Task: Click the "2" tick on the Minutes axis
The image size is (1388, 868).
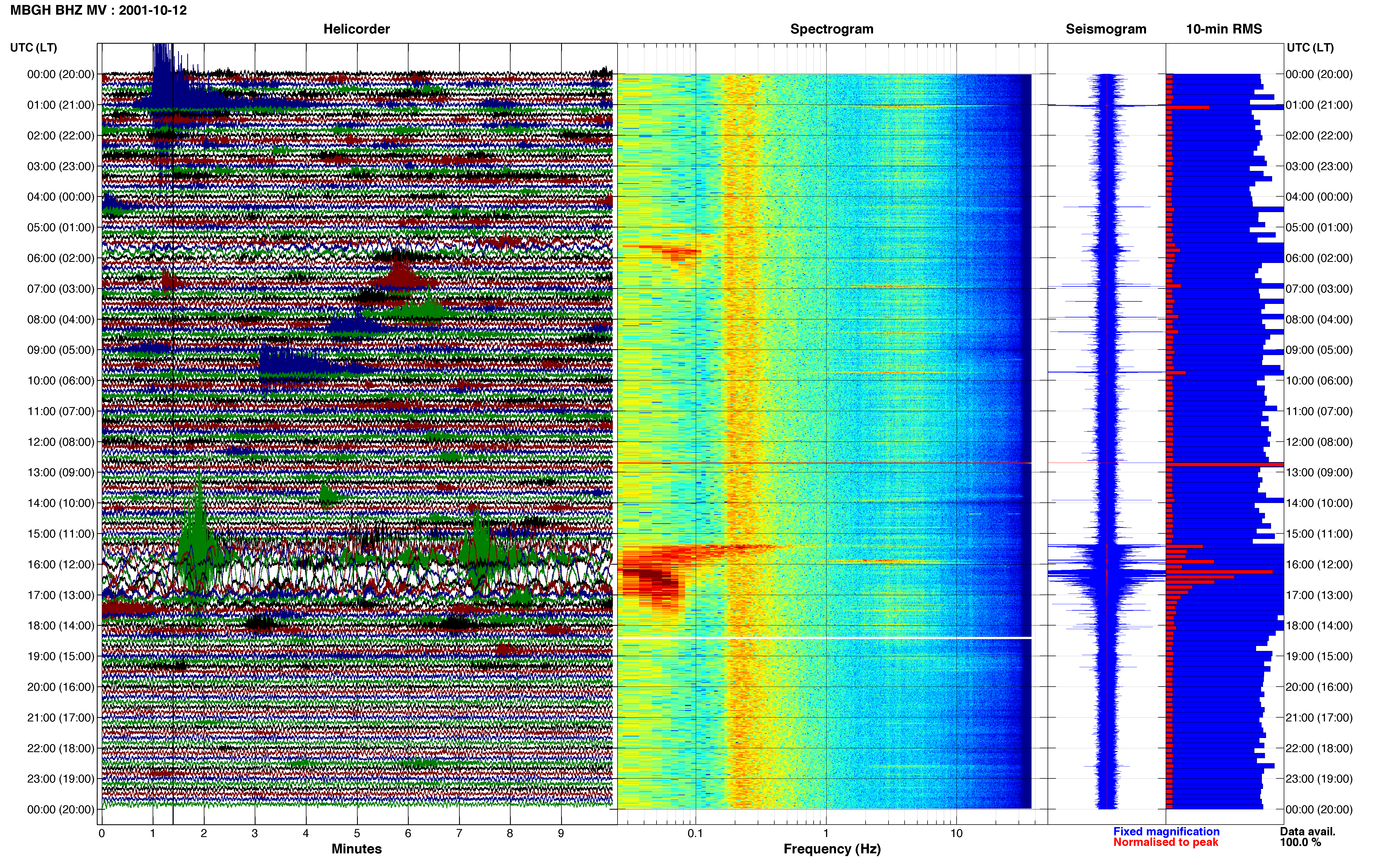Action: click(204, 833)
